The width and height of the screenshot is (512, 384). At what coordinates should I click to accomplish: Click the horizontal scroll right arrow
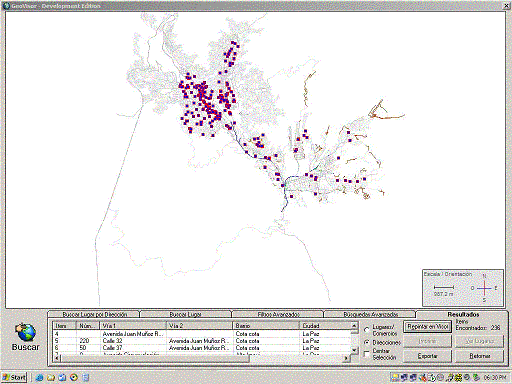coord(347,358)
